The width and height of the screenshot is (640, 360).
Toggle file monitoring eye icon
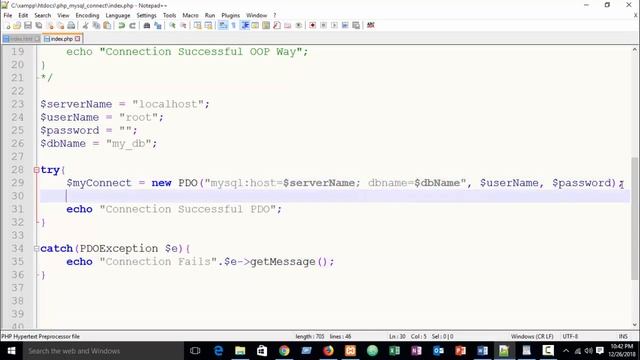point(299,25)
